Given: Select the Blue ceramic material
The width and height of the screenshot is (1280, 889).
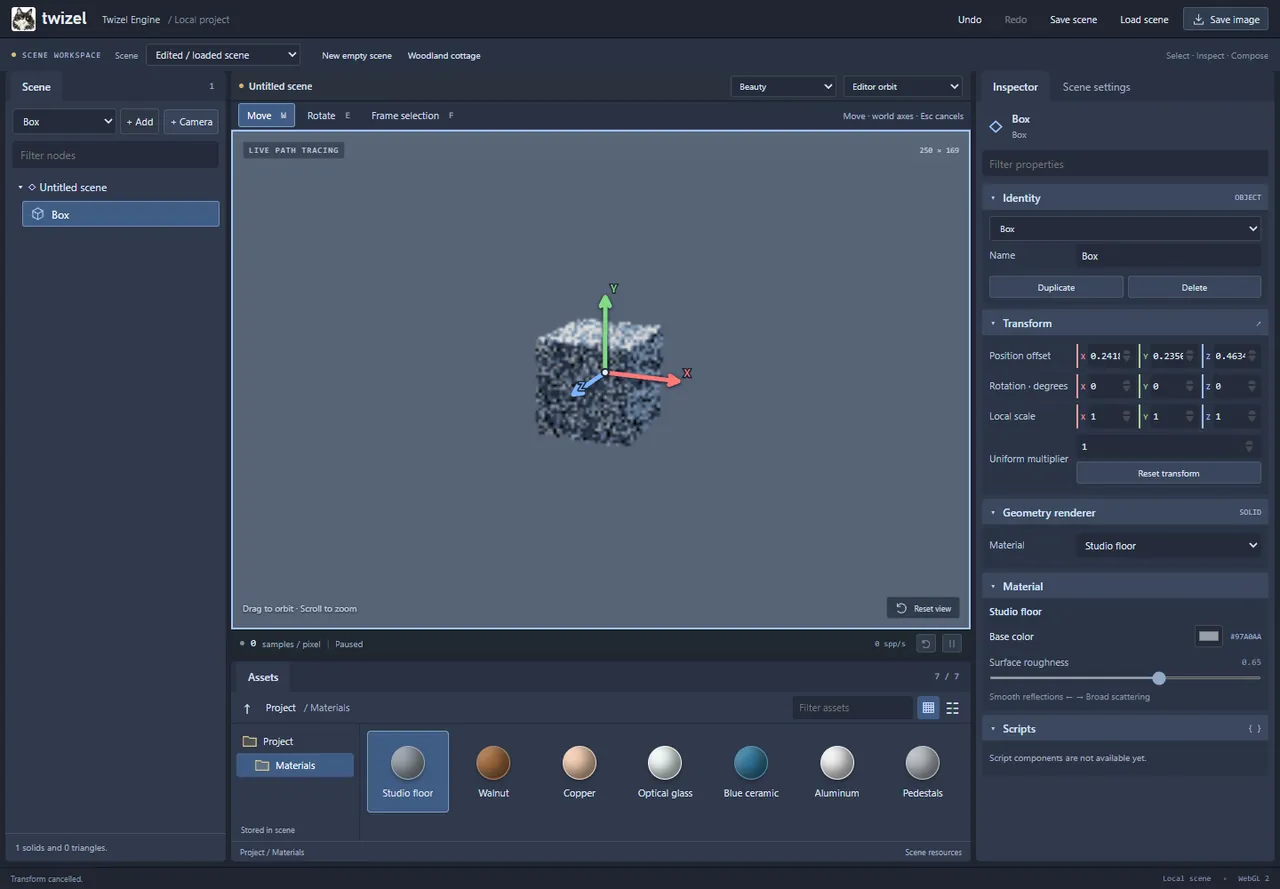Looking at the screenshot, I should 751,771.
